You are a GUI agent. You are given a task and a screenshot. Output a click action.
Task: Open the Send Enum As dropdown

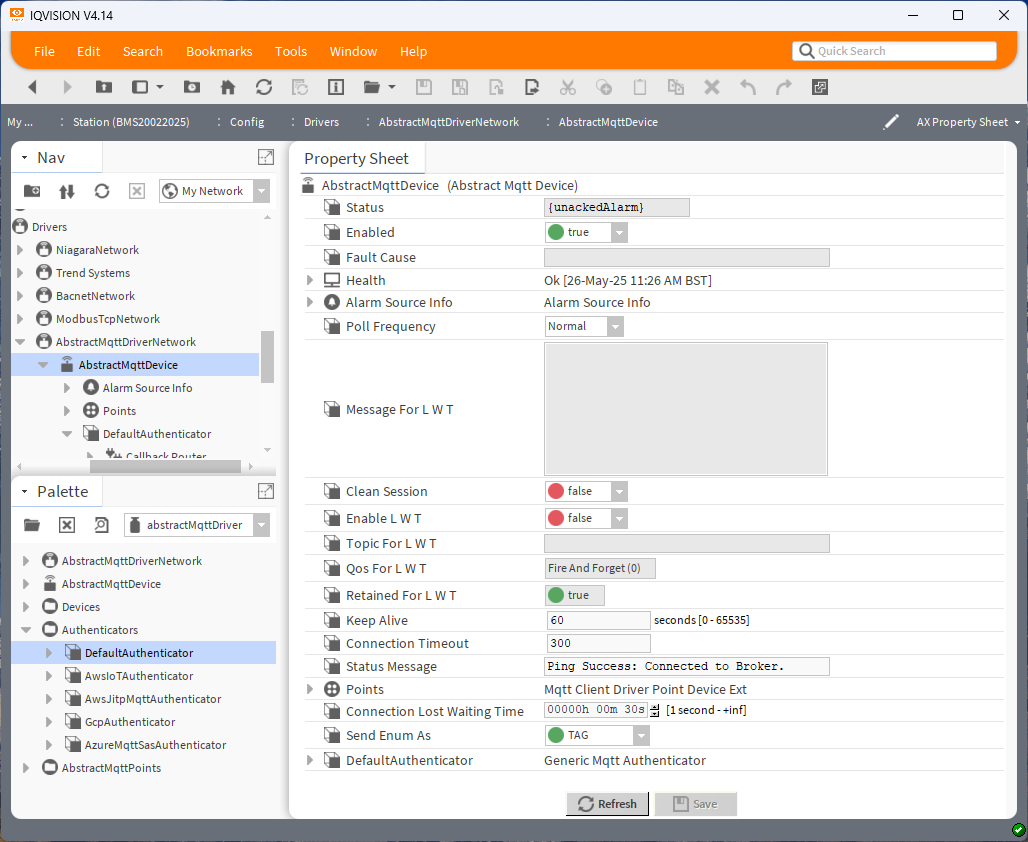tap(597, 735)
